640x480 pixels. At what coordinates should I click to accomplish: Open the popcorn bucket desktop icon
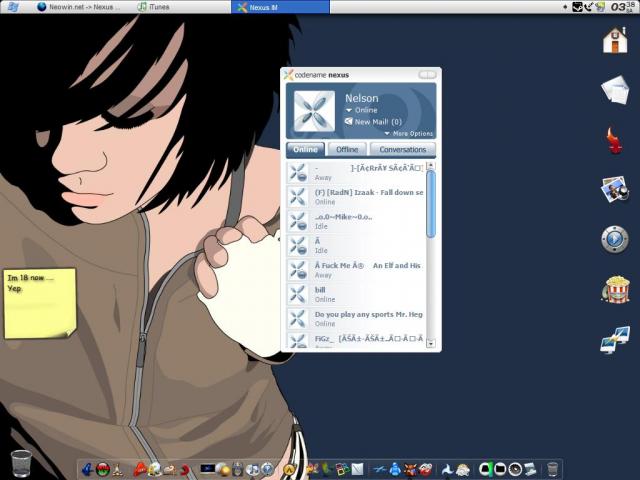[616, 289]
